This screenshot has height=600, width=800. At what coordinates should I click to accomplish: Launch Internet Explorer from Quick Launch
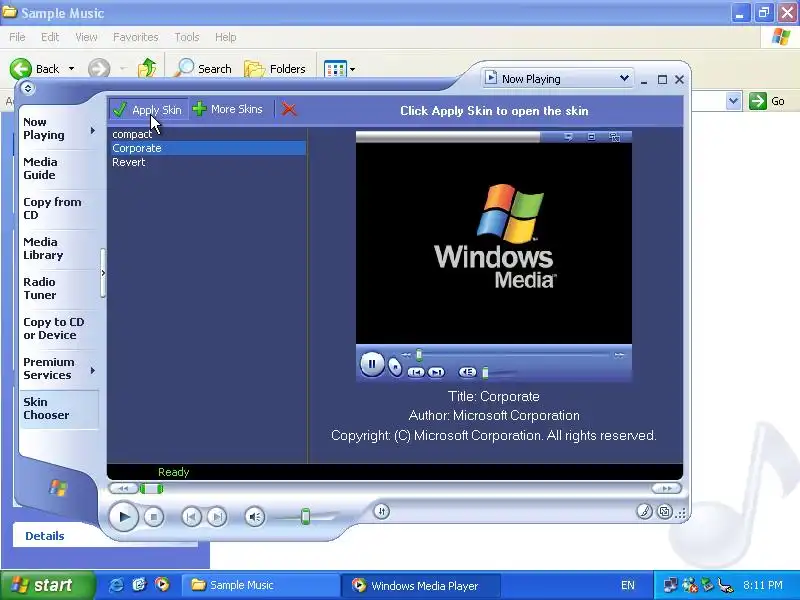tap(116, 585)
